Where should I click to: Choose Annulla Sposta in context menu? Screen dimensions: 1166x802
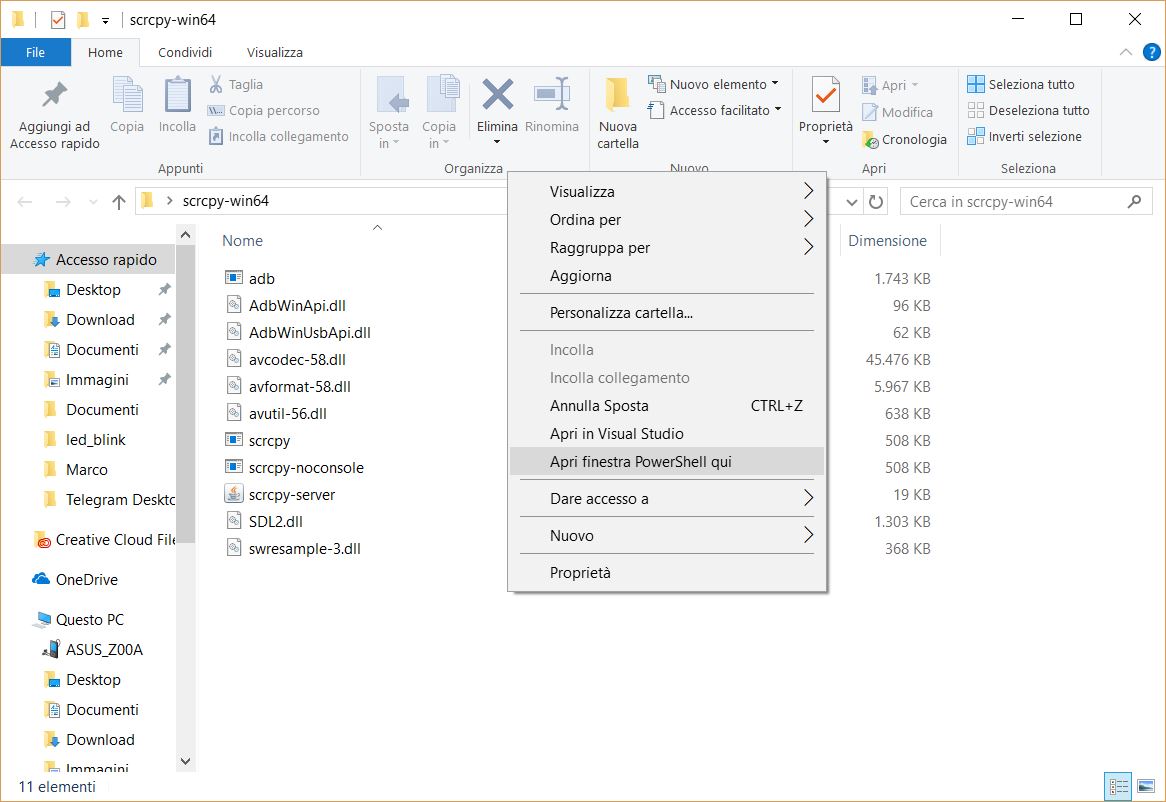pyautogui.click(x=667, y=406)
